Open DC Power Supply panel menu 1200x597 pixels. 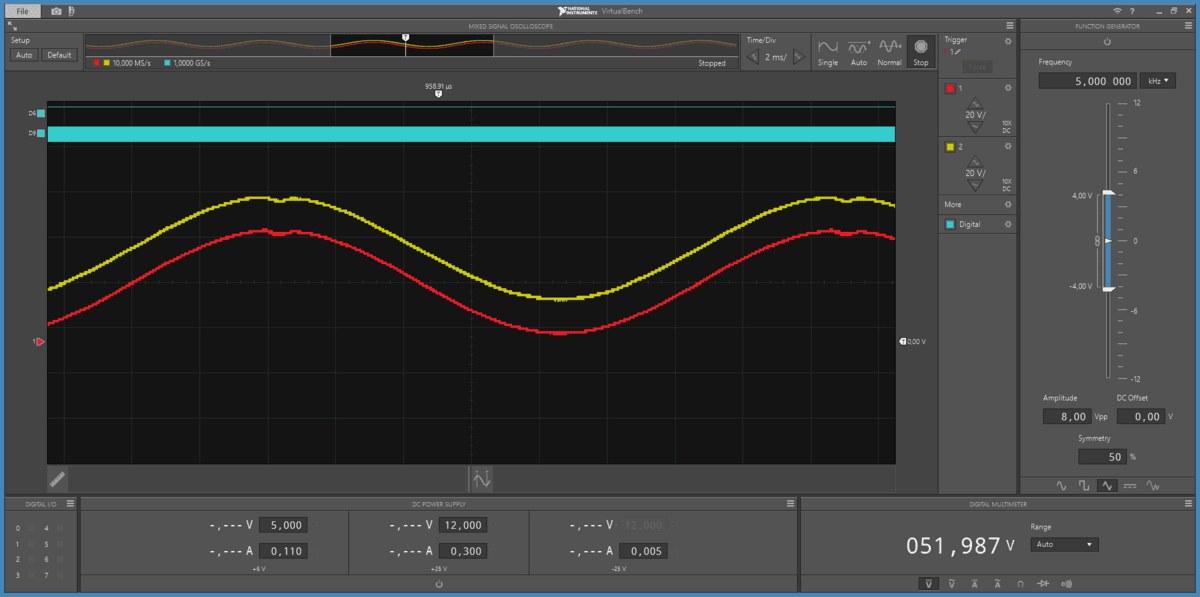[x=790, y=504]
